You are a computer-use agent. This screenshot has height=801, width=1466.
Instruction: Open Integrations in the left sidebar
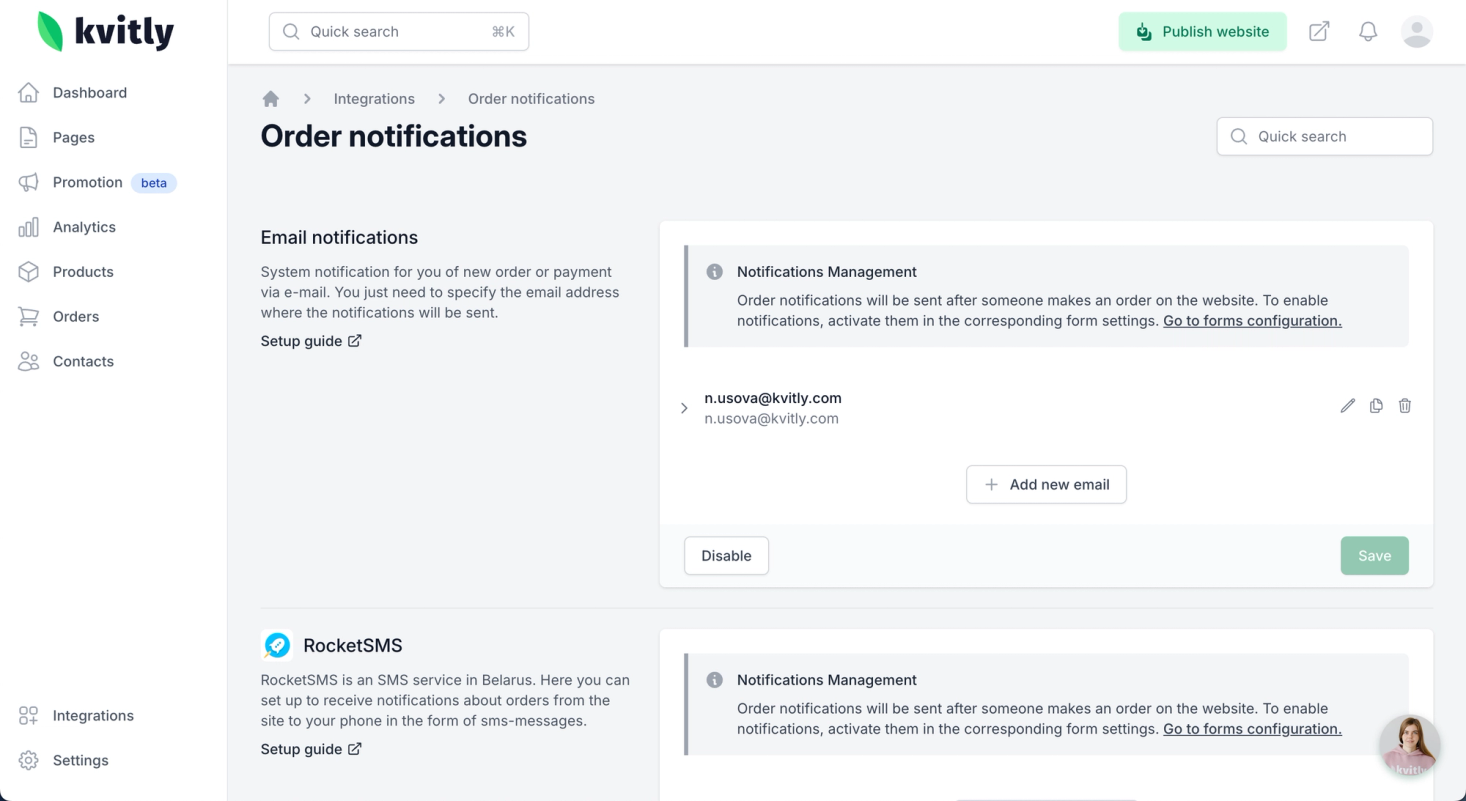tap(92, 716)
